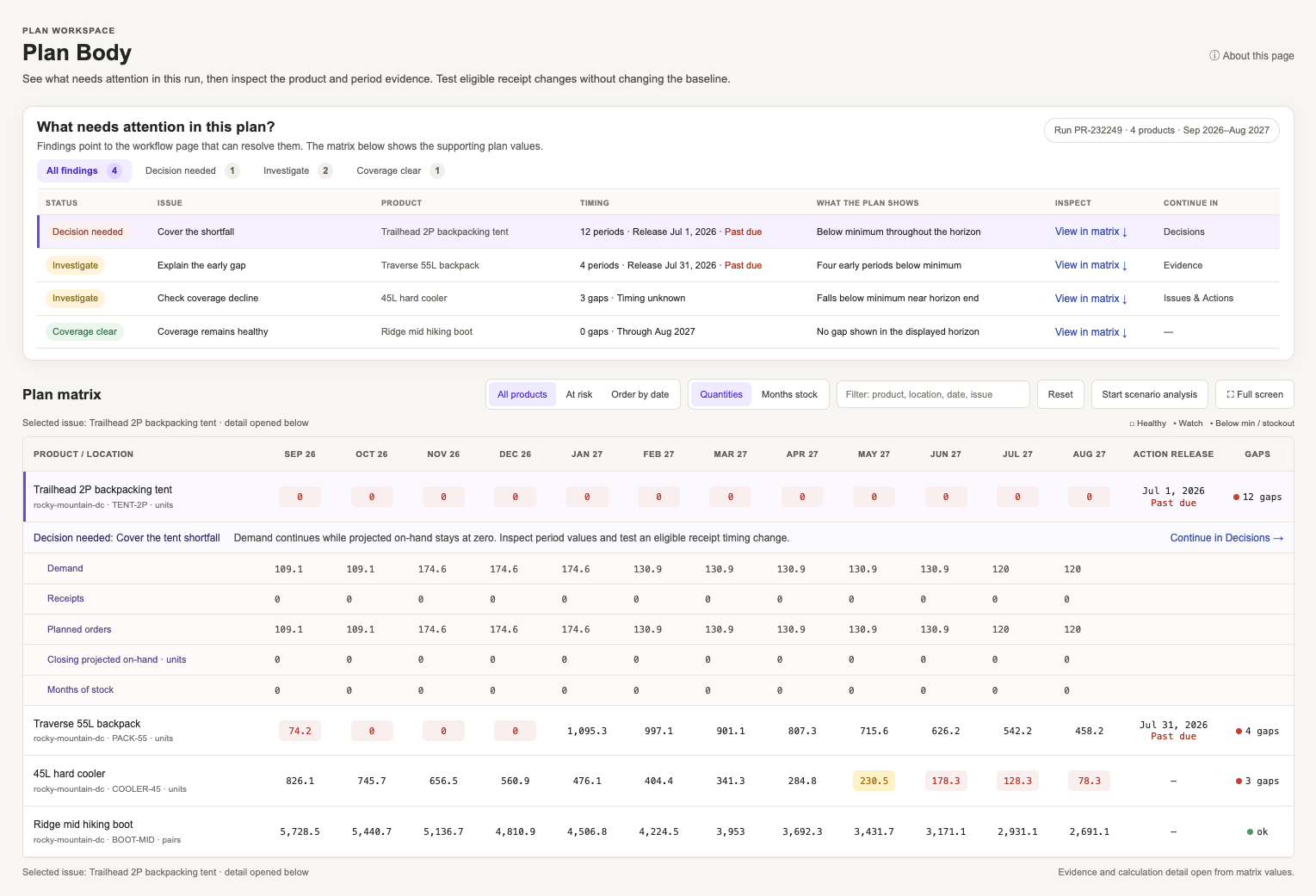
Task: Focus the product filter input field
Action: tap(933, 394)
